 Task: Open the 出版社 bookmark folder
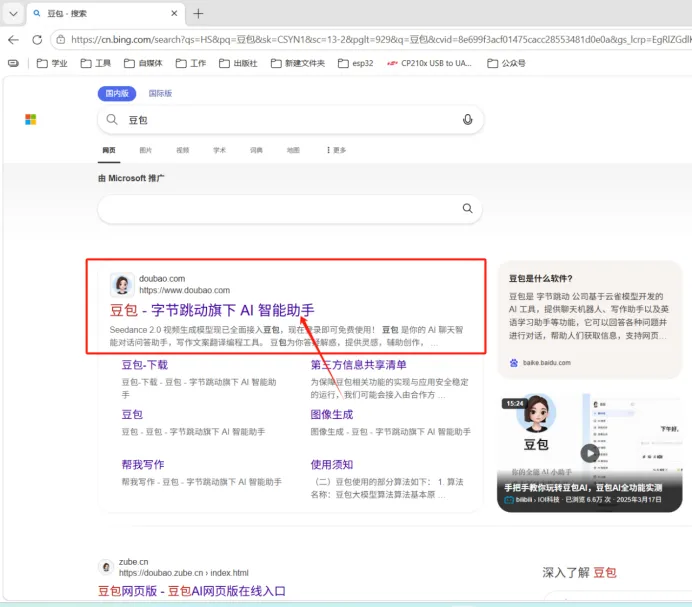pos(238,64)
